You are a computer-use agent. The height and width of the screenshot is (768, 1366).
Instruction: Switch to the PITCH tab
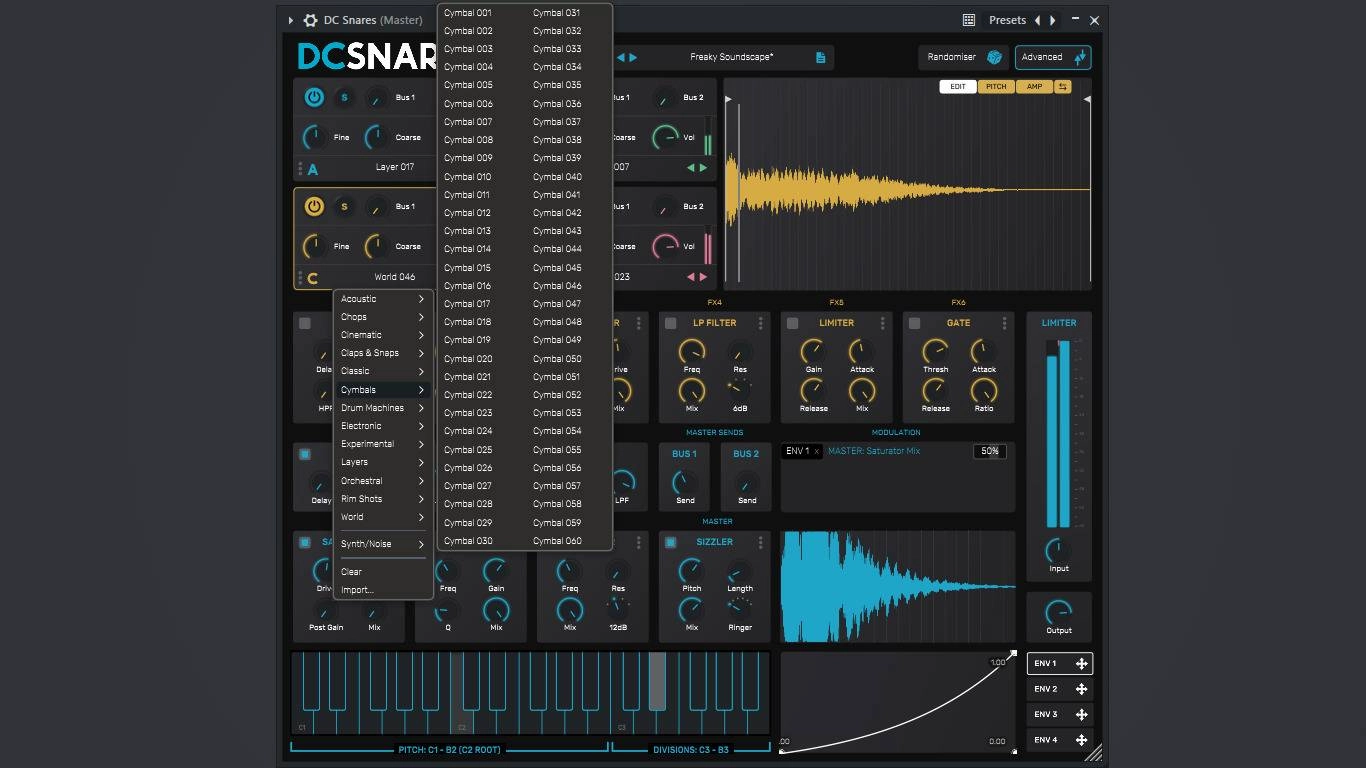pyautogui.click(x=996, y=87)
